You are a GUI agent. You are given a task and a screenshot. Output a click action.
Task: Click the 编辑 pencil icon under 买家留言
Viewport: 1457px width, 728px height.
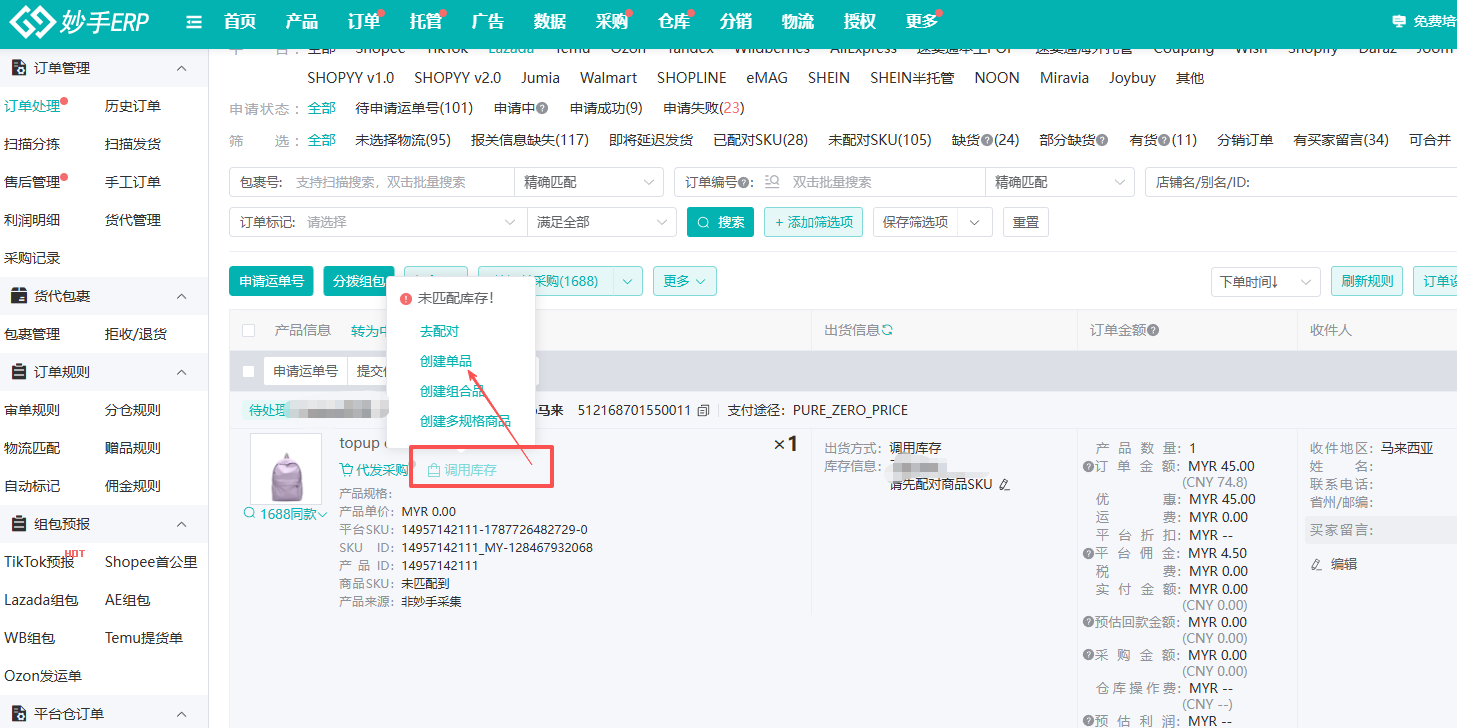pyautogui.click(x=1316, y=564)
